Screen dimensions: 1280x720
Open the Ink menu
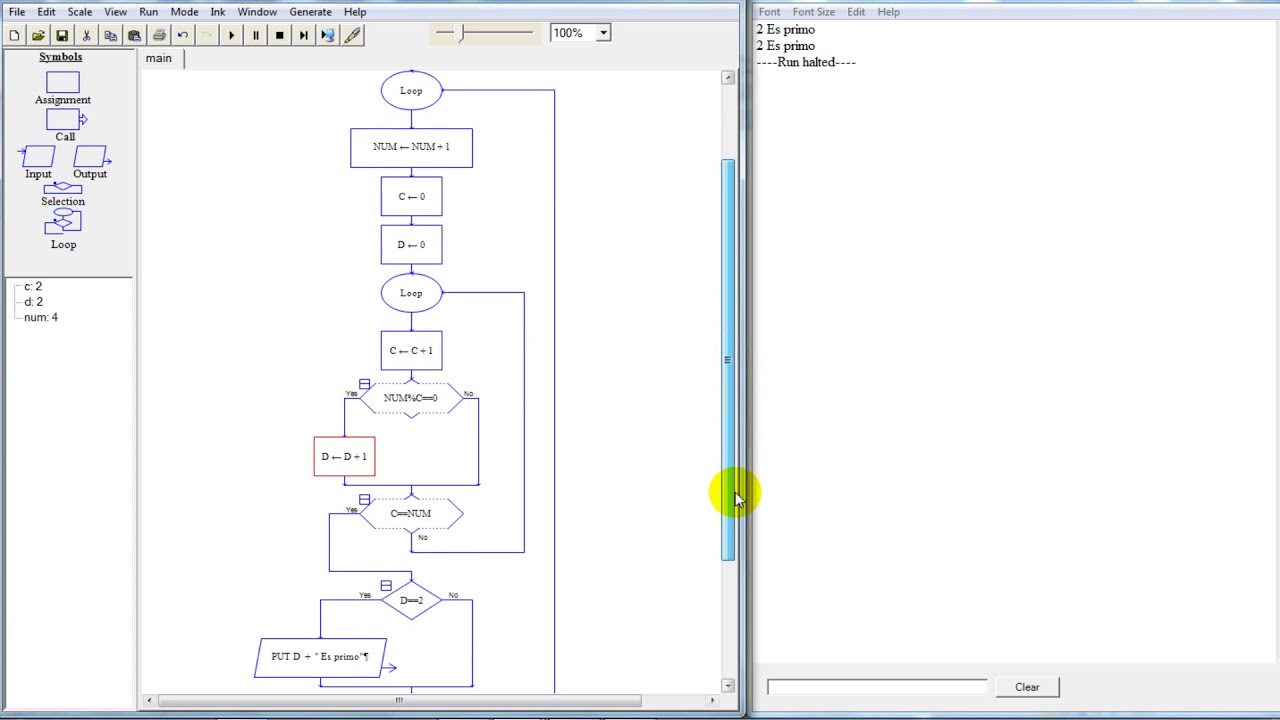(217, 12)
